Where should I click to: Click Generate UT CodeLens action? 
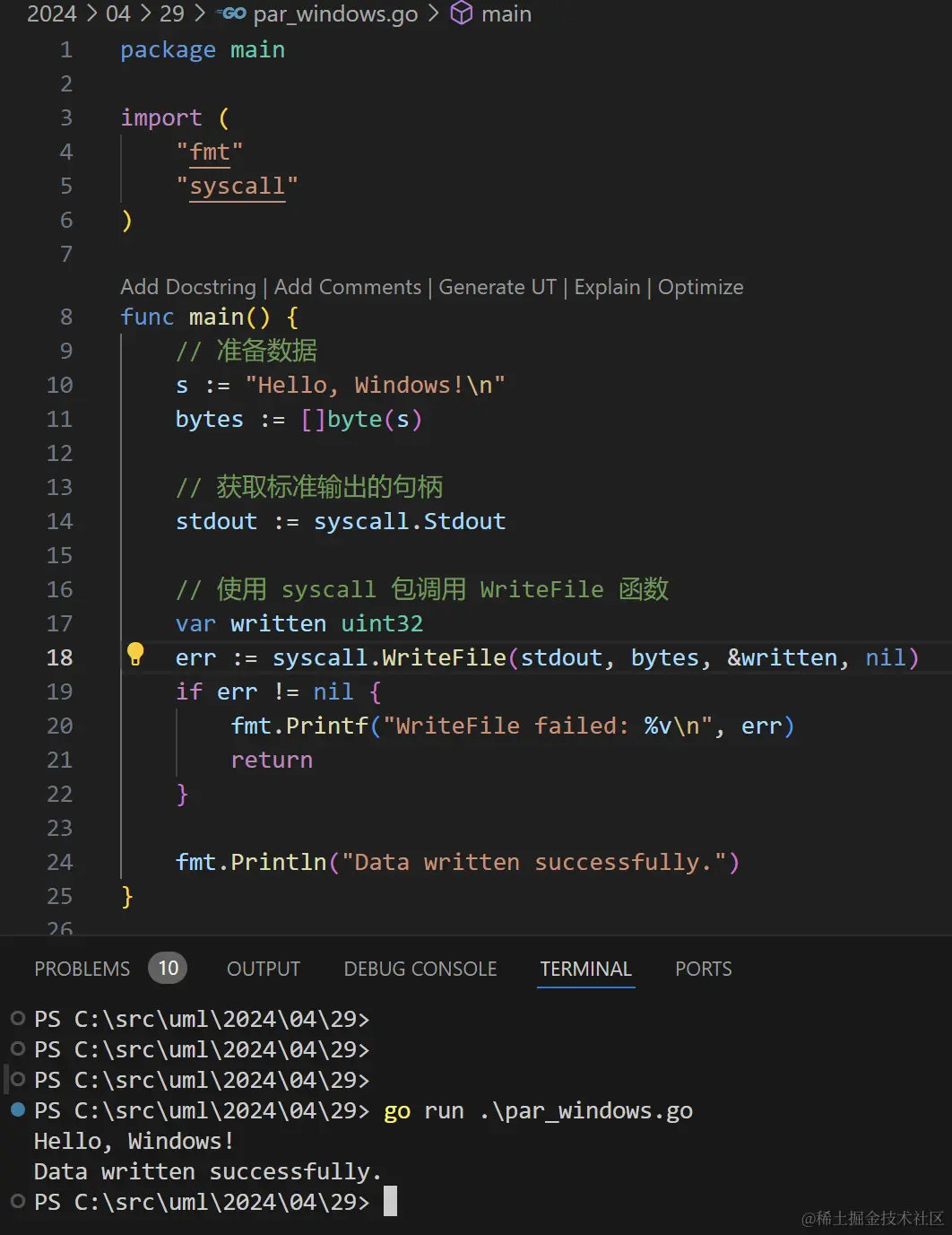[x=498, y=287]
